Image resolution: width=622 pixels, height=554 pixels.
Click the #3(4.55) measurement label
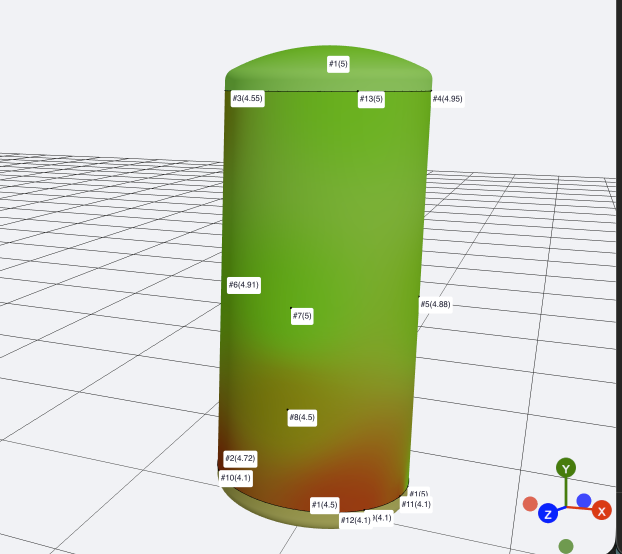tap(247, 98)
